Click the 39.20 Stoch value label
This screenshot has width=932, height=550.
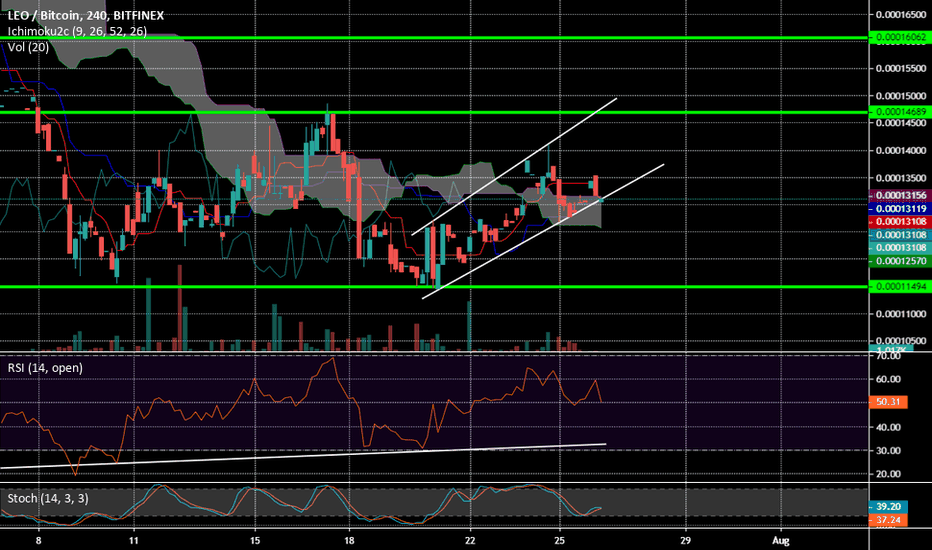pyautogui.click(x=888, y=507)
